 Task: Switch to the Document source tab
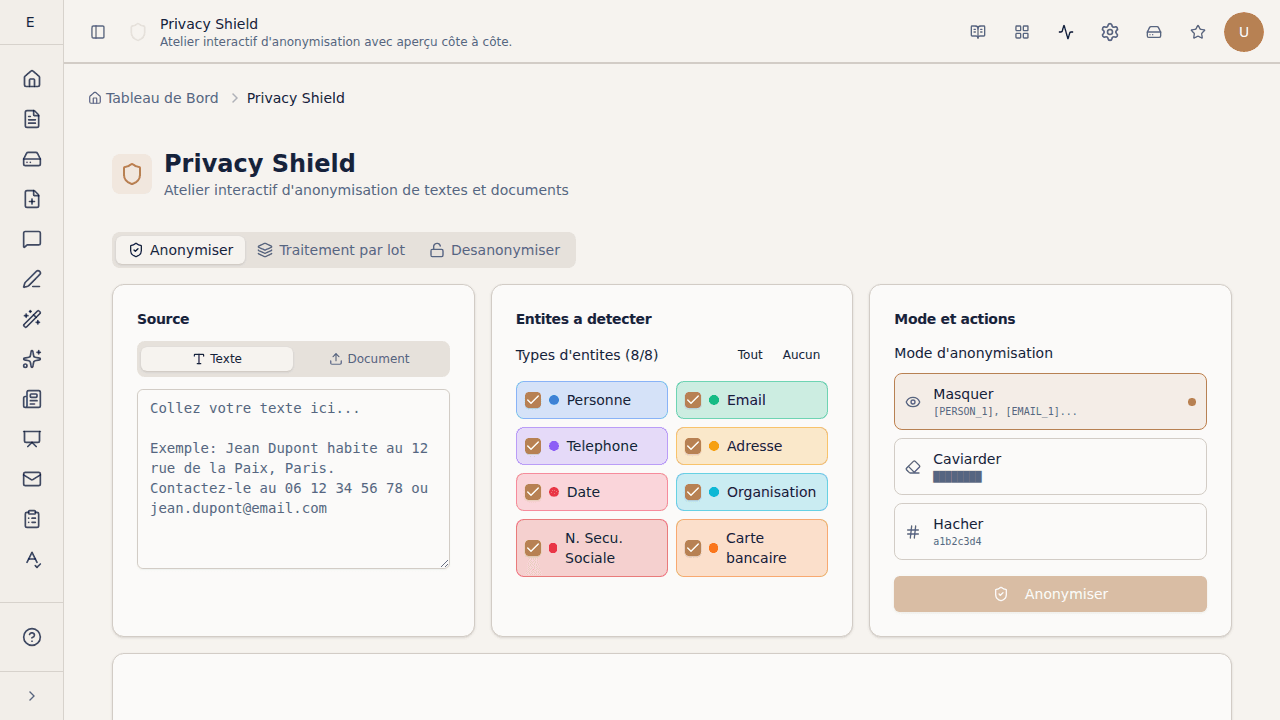point(370,359)
